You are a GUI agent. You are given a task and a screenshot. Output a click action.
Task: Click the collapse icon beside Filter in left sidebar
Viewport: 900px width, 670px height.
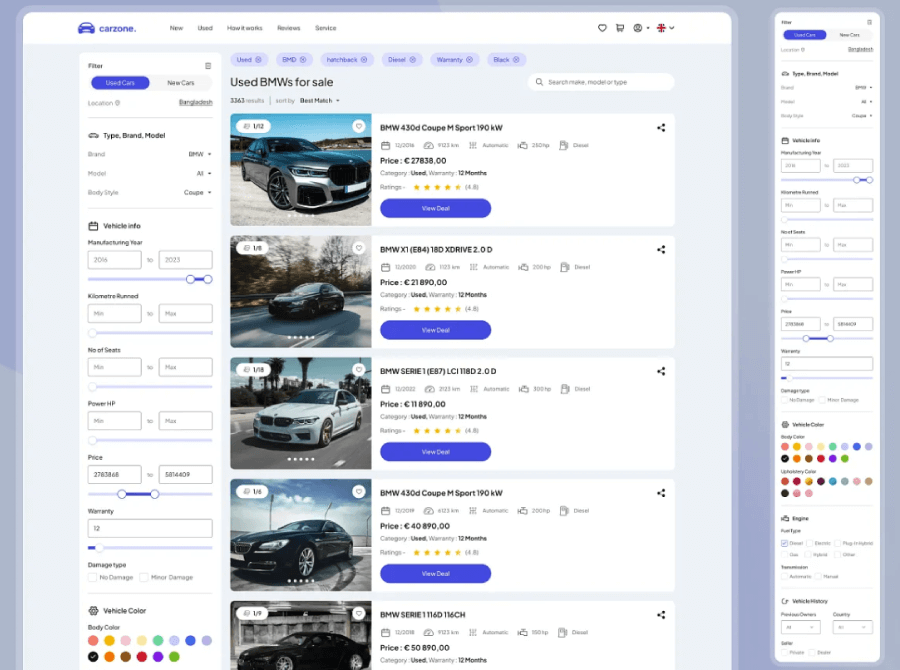pyautogui.click(x=208, y=65)
